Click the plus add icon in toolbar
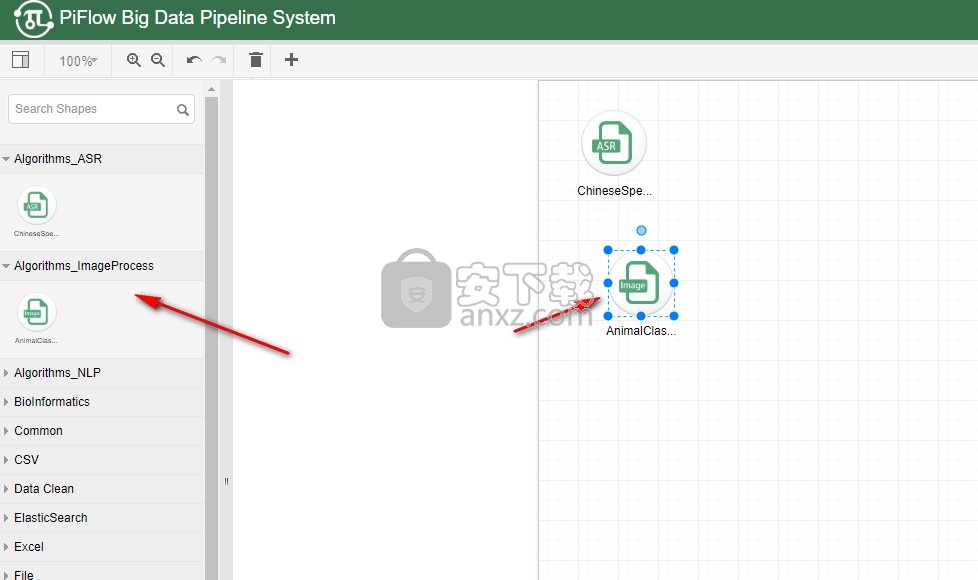 point(291,60)
